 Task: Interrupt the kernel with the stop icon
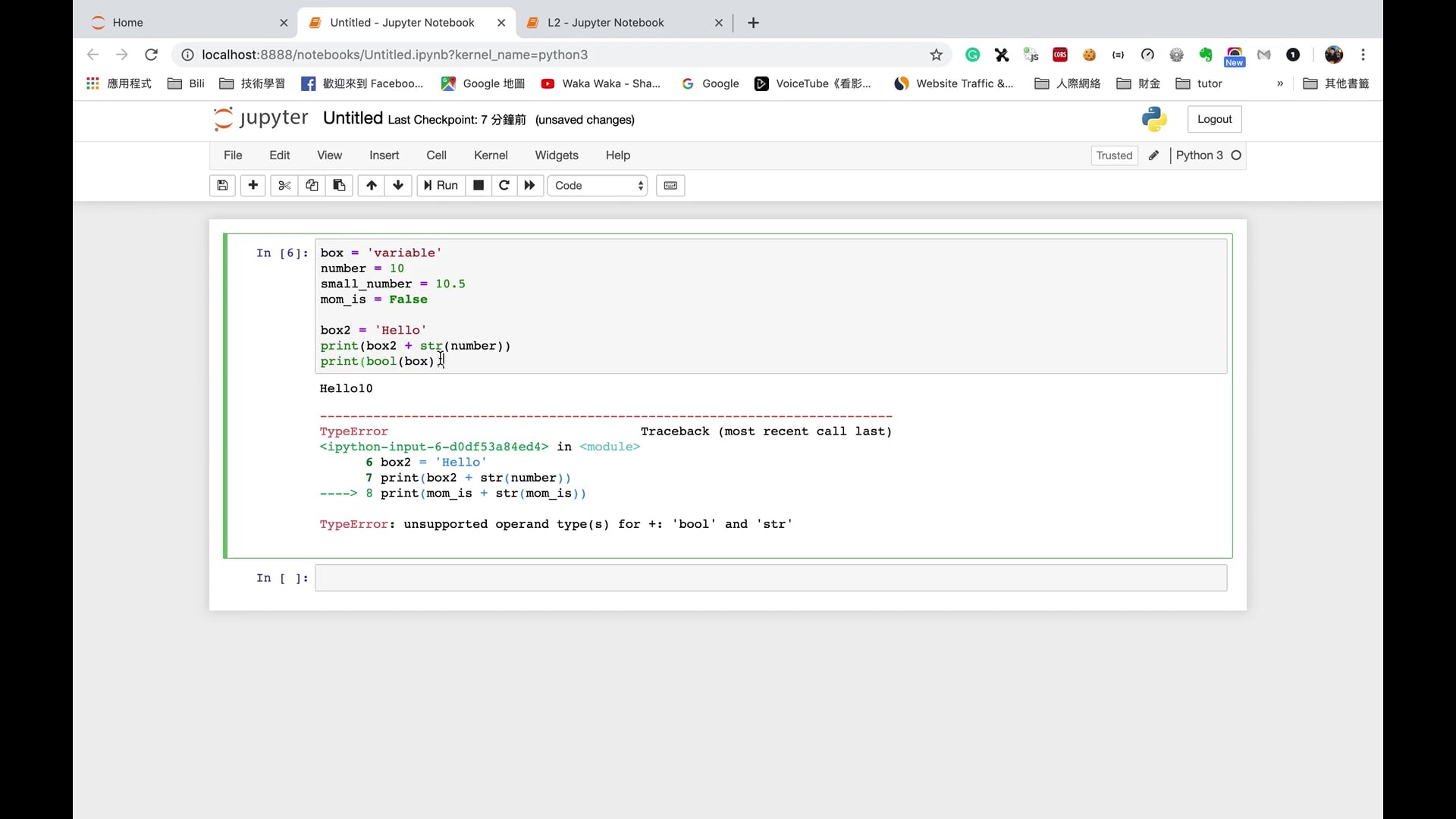pos(479,185)
